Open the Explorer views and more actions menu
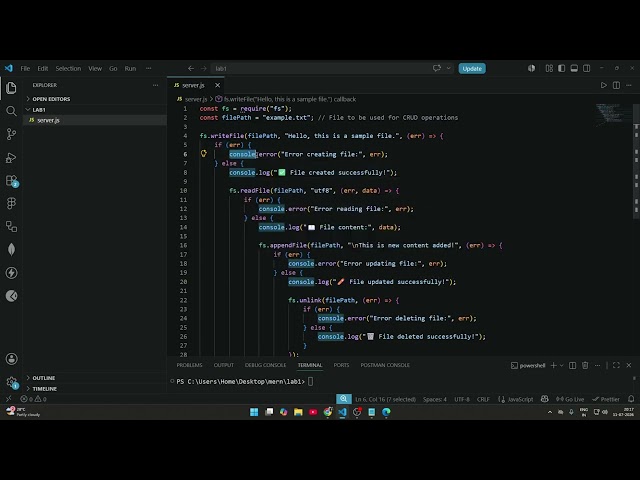This screenshot has height=480, width=640. (x=156, y=85)
